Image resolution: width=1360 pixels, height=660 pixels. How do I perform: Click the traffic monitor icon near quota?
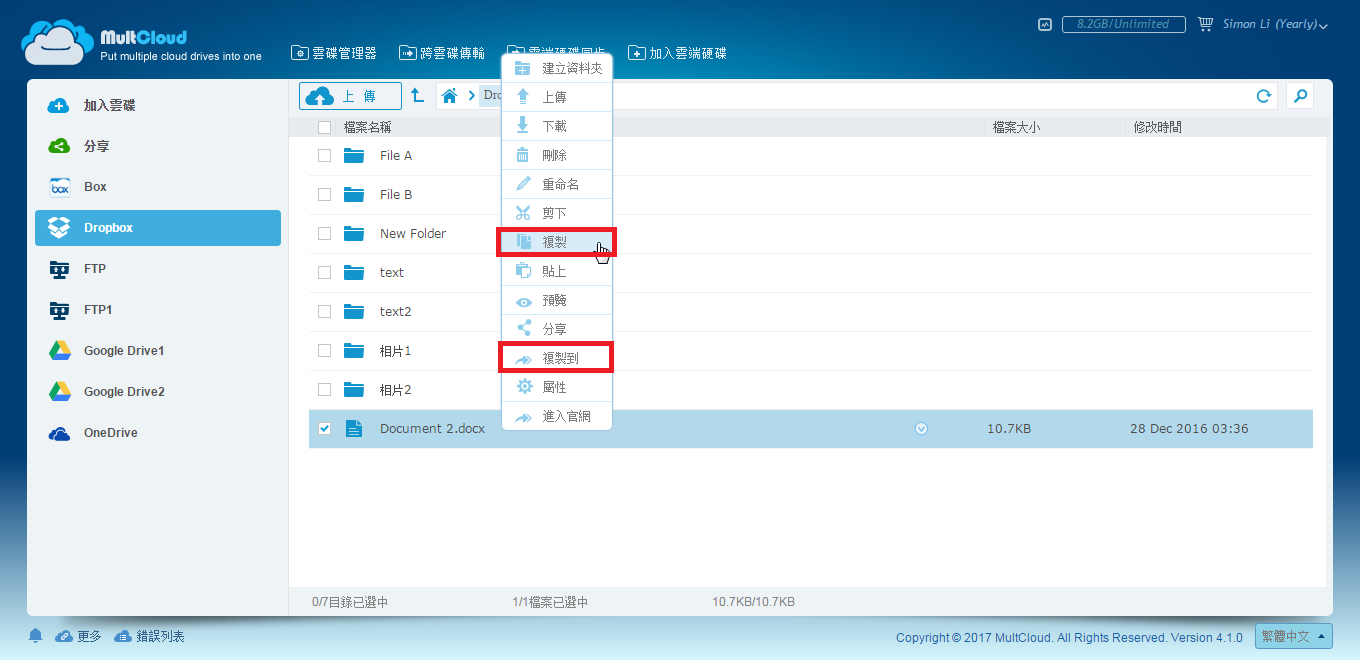pyautogui.click(x=1045, y=24)
